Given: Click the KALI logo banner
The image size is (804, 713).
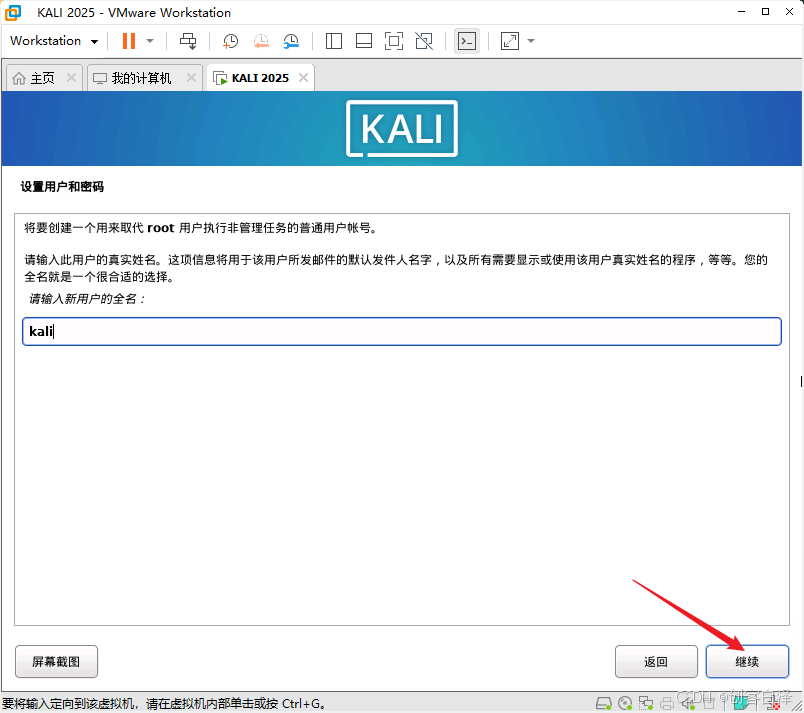Looking at the screenshot, I should pos(402,129).
